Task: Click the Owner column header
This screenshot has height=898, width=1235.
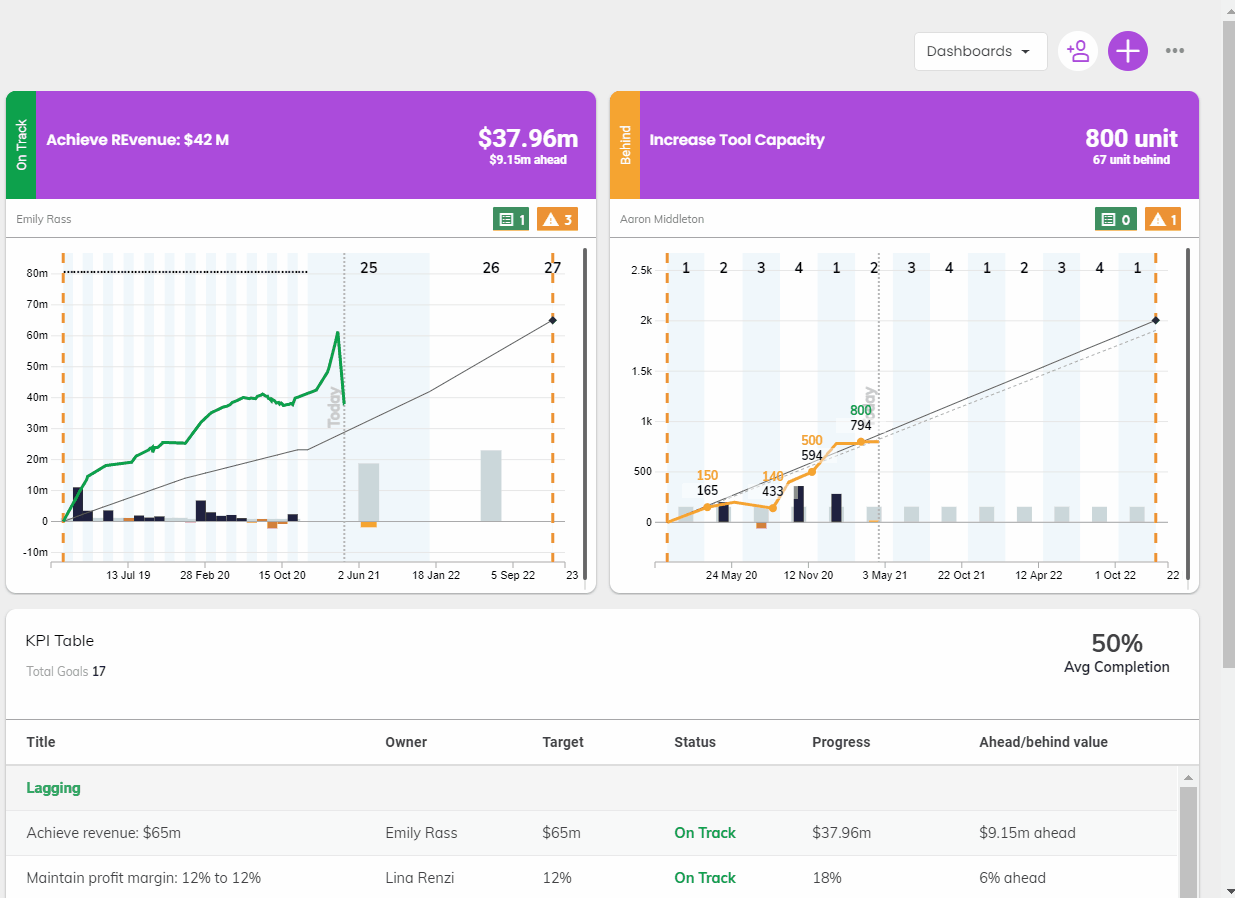Action: (406, 742)
